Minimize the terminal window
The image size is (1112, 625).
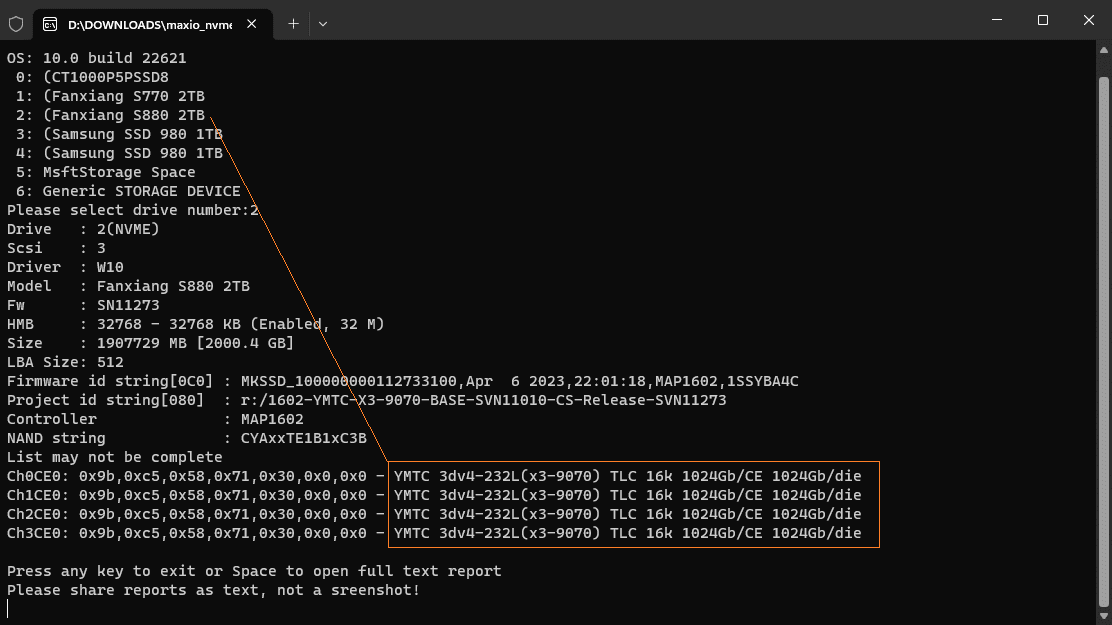[x=996, y=20]
